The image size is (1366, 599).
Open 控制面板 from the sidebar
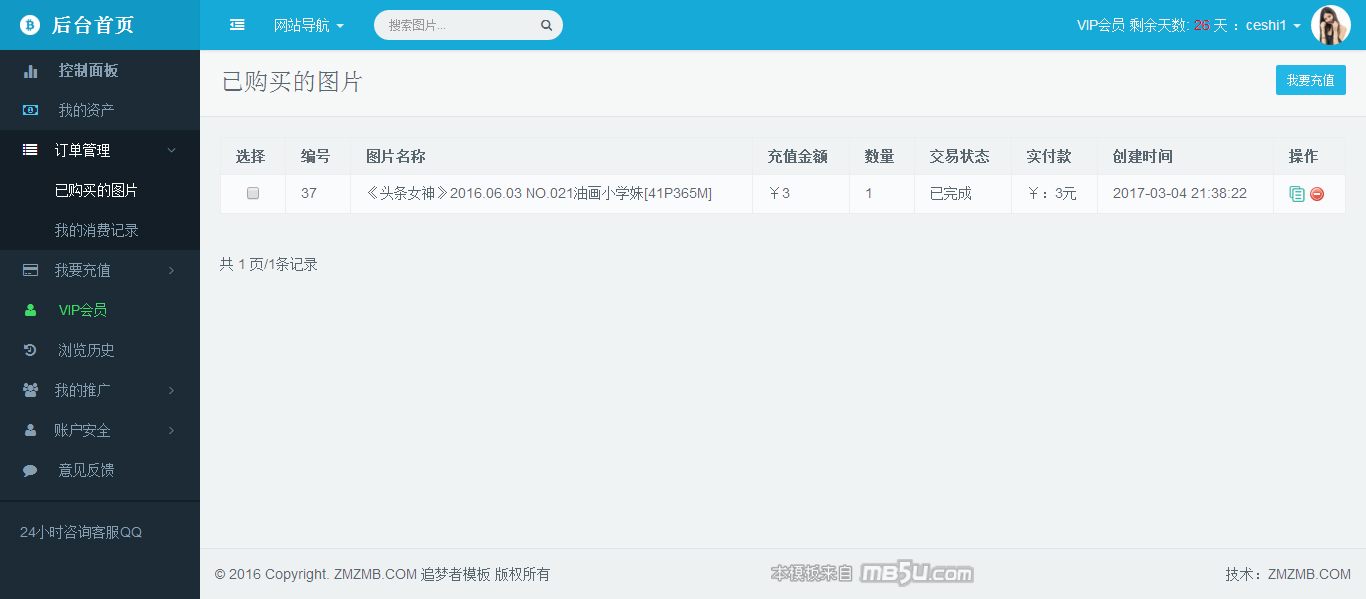point(88,70)
